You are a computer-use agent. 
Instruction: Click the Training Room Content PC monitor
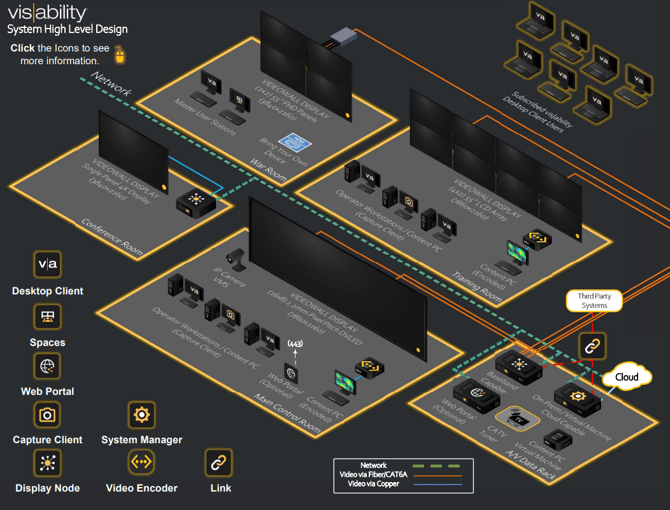point(517,253)
